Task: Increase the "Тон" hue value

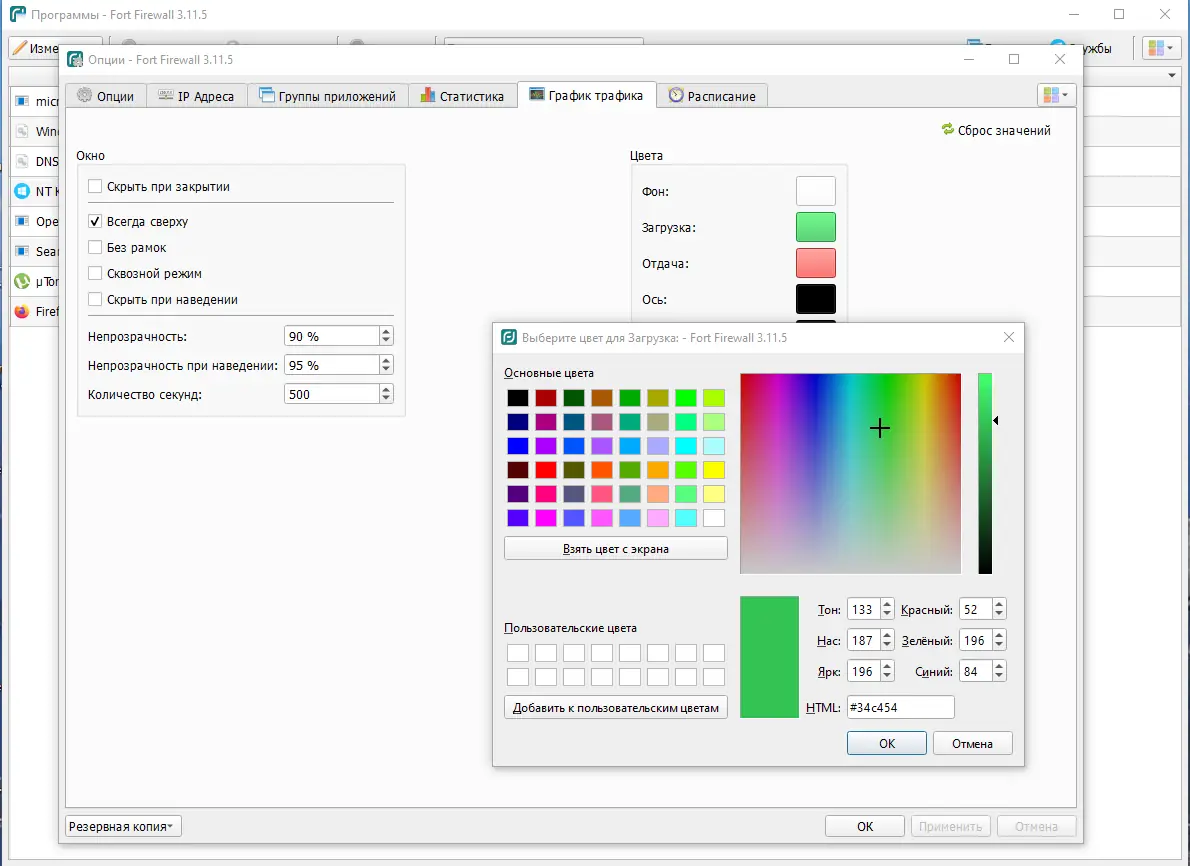Action: 886,605
